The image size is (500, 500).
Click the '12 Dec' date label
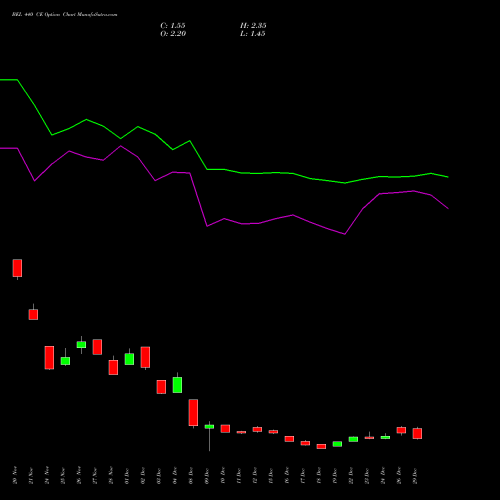pyautogui.click(x=255, y=476)
